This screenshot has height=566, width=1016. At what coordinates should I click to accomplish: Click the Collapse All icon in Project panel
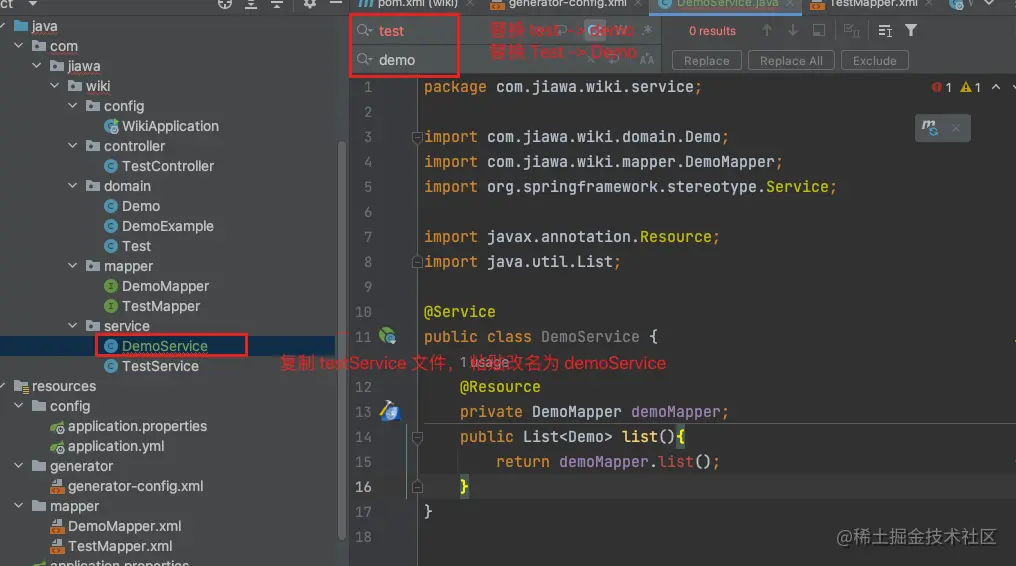point(277,4)
